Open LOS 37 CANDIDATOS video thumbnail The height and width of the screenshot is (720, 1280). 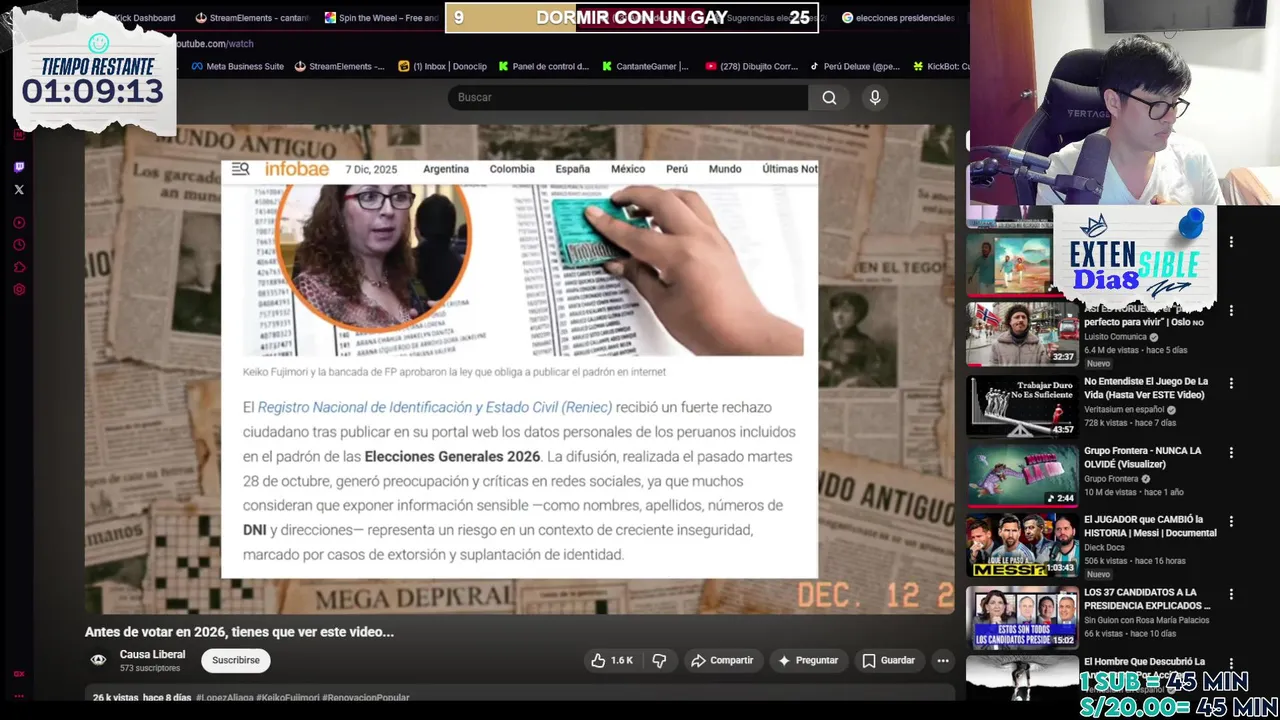click(x=1022, y=616)
